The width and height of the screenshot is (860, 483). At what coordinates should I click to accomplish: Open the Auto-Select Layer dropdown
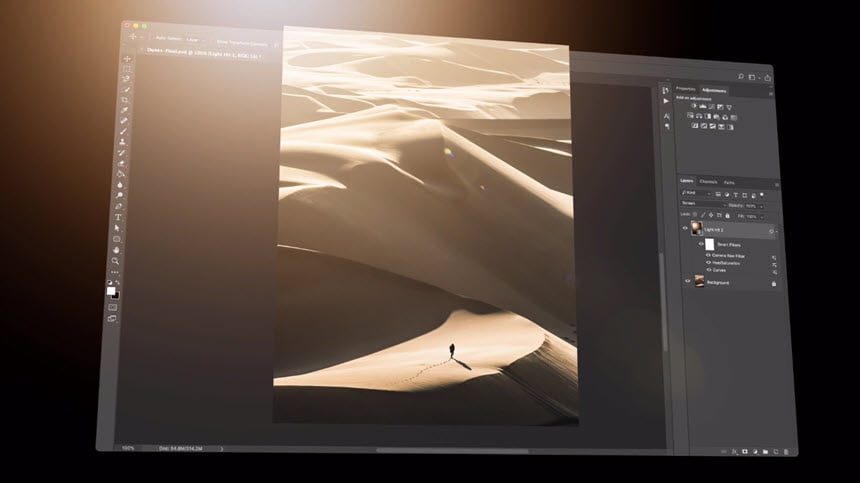click(193, 40)
